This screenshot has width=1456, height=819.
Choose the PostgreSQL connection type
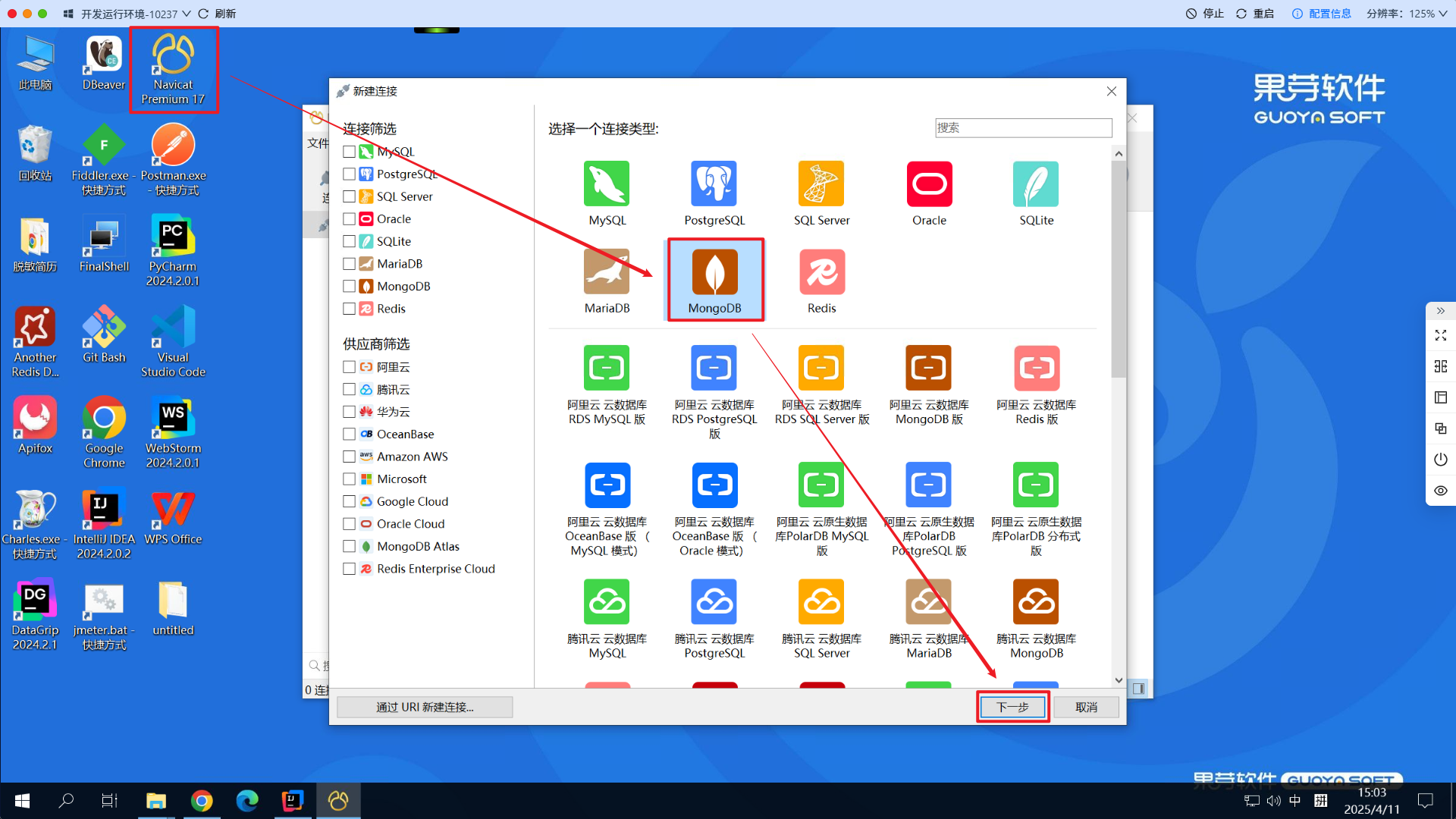pos(714,184)
